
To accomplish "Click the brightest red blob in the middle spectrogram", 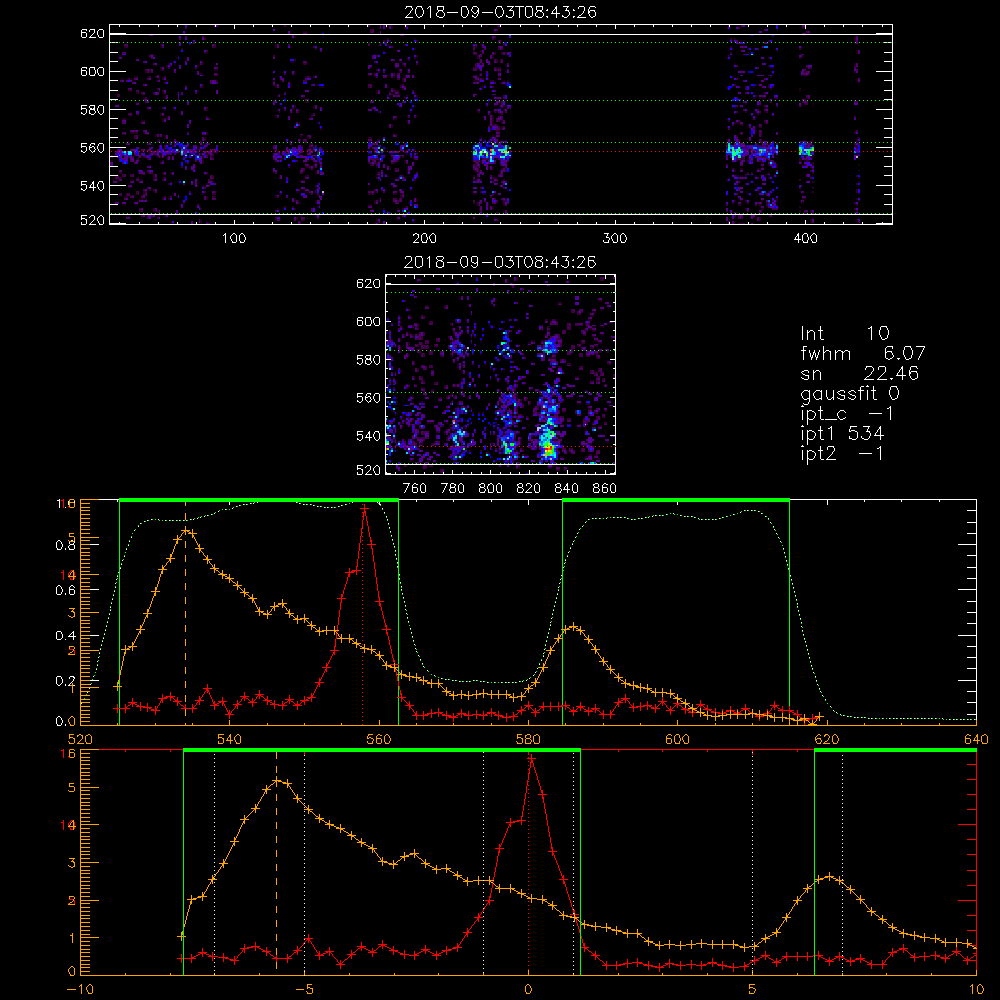I will (x=547, y=450).
